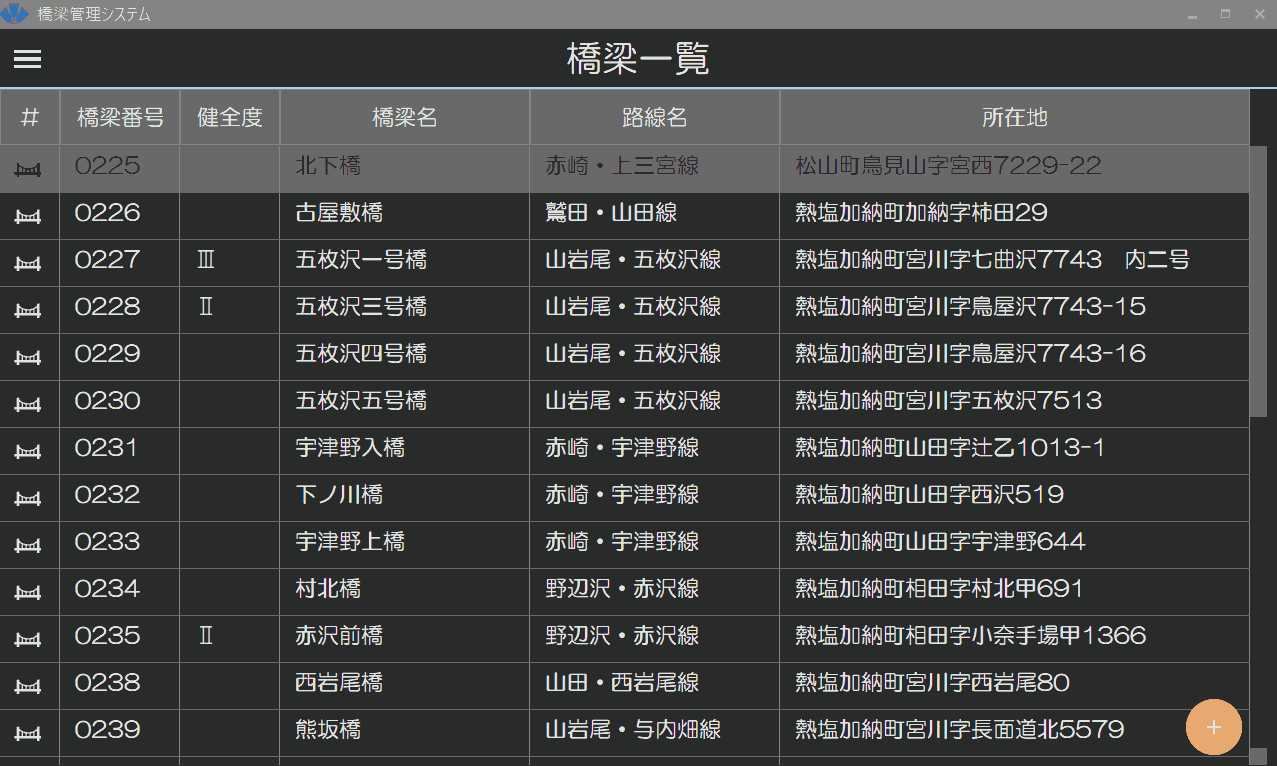Screen dimensions: 1277x766
Task: Open bridge entry 五枚沢一号橋
Action: 361,261
